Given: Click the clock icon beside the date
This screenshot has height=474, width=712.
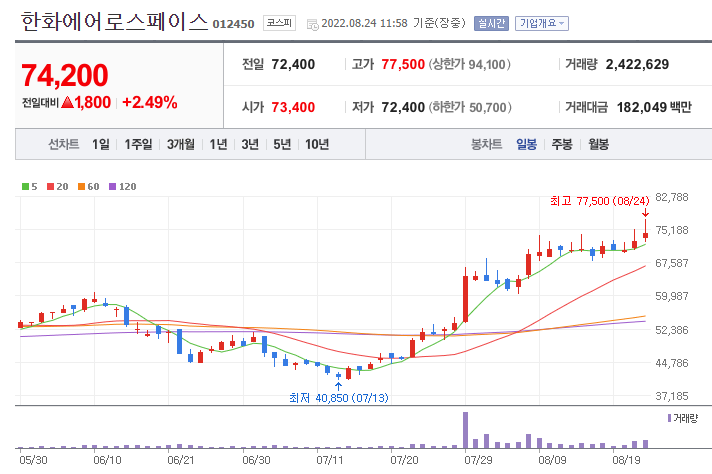Looking at the screenshot, I should pos(313,25).
